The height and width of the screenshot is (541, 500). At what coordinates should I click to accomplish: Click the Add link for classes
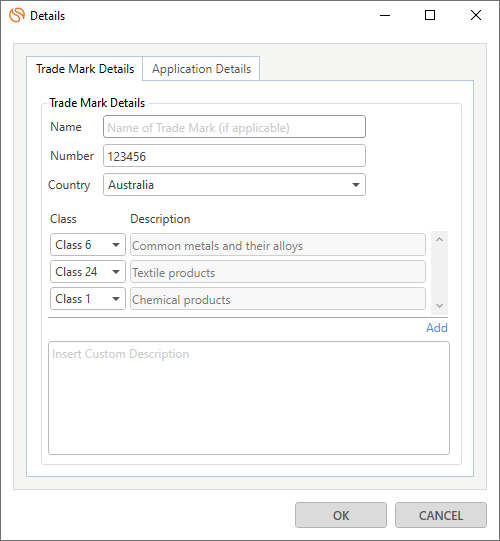(x=437, y=327)
